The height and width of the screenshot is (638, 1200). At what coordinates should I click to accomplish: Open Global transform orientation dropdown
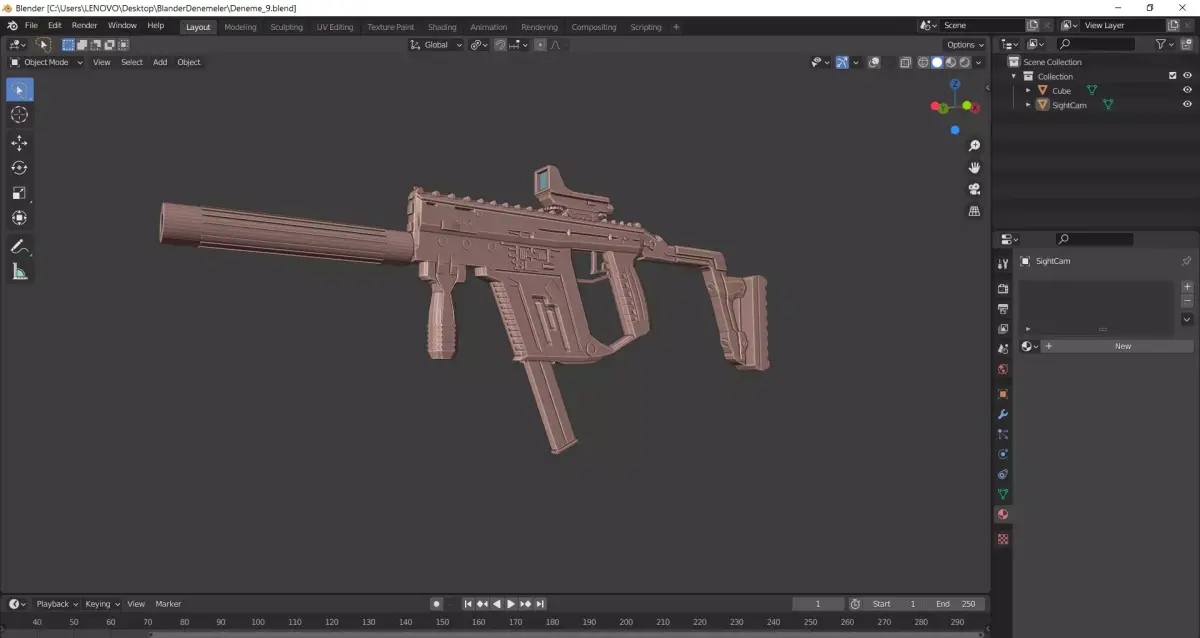pos(437,45)
